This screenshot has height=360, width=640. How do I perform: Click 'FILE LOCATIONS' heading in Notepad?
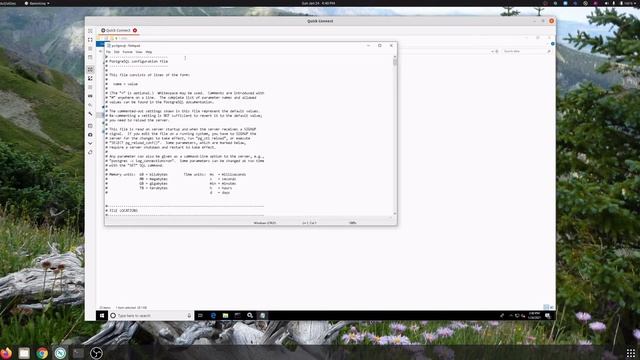pyautogui.click(x=123, y=211)
